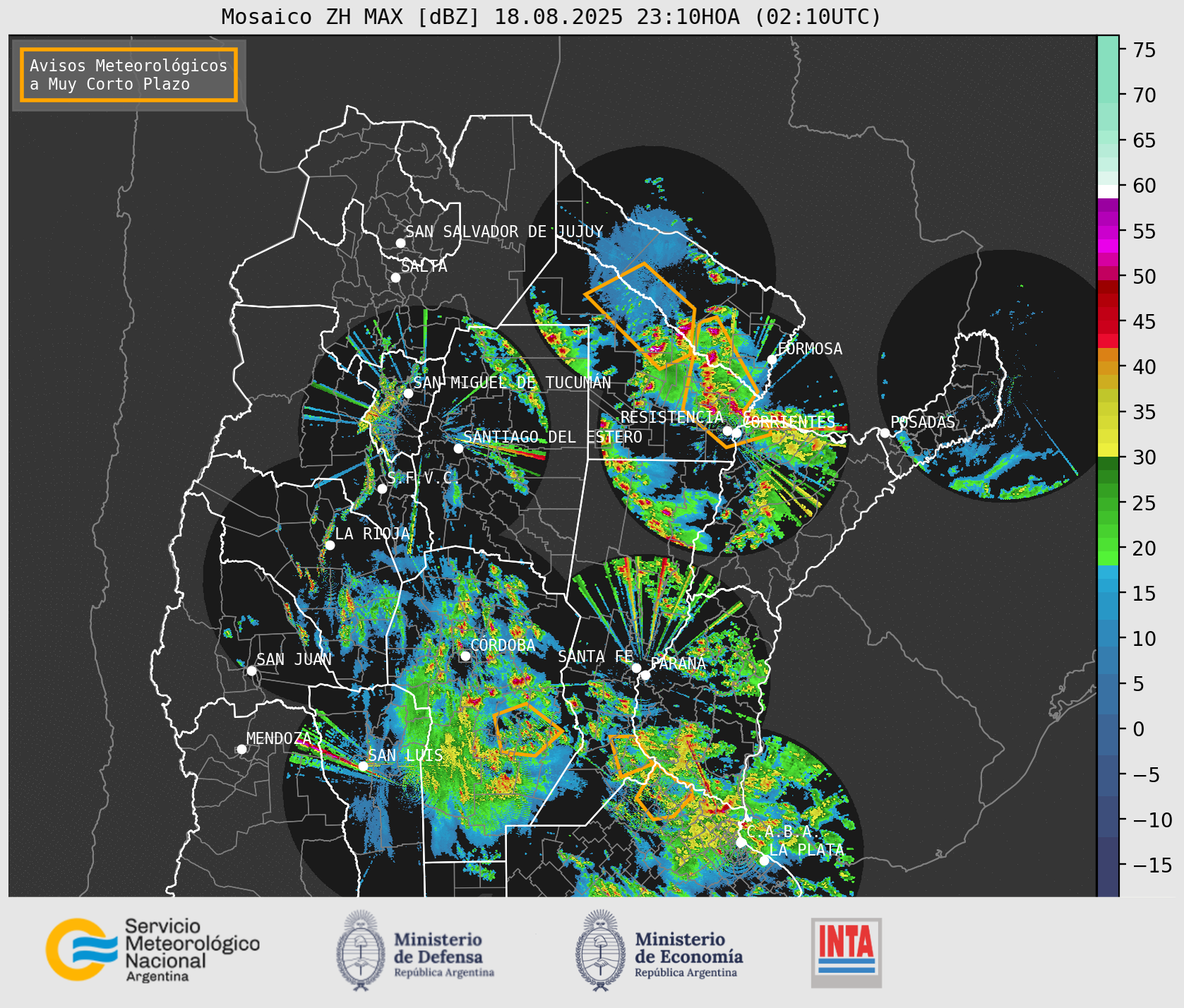This screenshot has height=1008, width=1184.
Task: Click the LA RIOJA label
Action: 372,534
